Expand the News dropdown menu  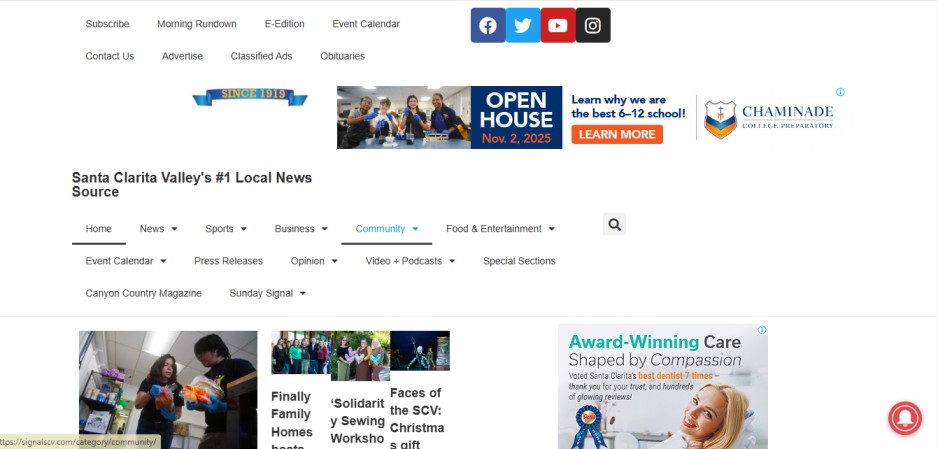pyautogui.click(x=158, y=229)
